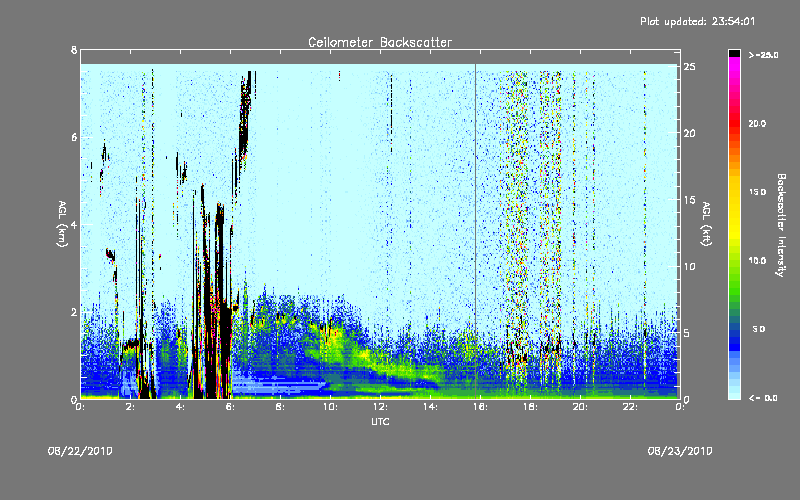Image resolution: width=800 pixels, height=500 pixels.
Task: Click the thick black precipitation column near 5:30 UTC
Action: (x=219, y=301)
